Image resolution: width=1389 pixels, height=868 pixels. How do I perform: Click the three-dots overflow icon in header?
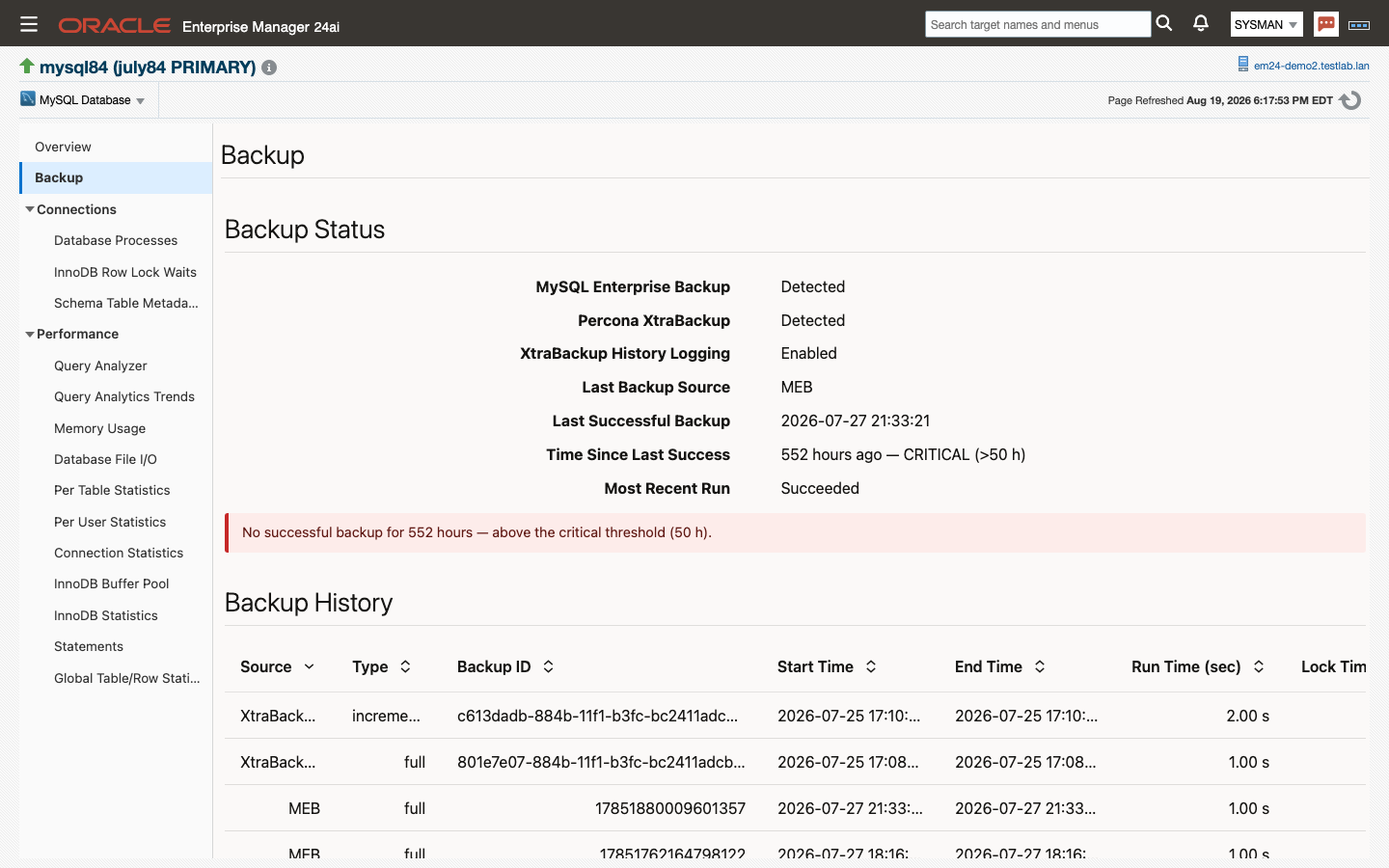1359,25
